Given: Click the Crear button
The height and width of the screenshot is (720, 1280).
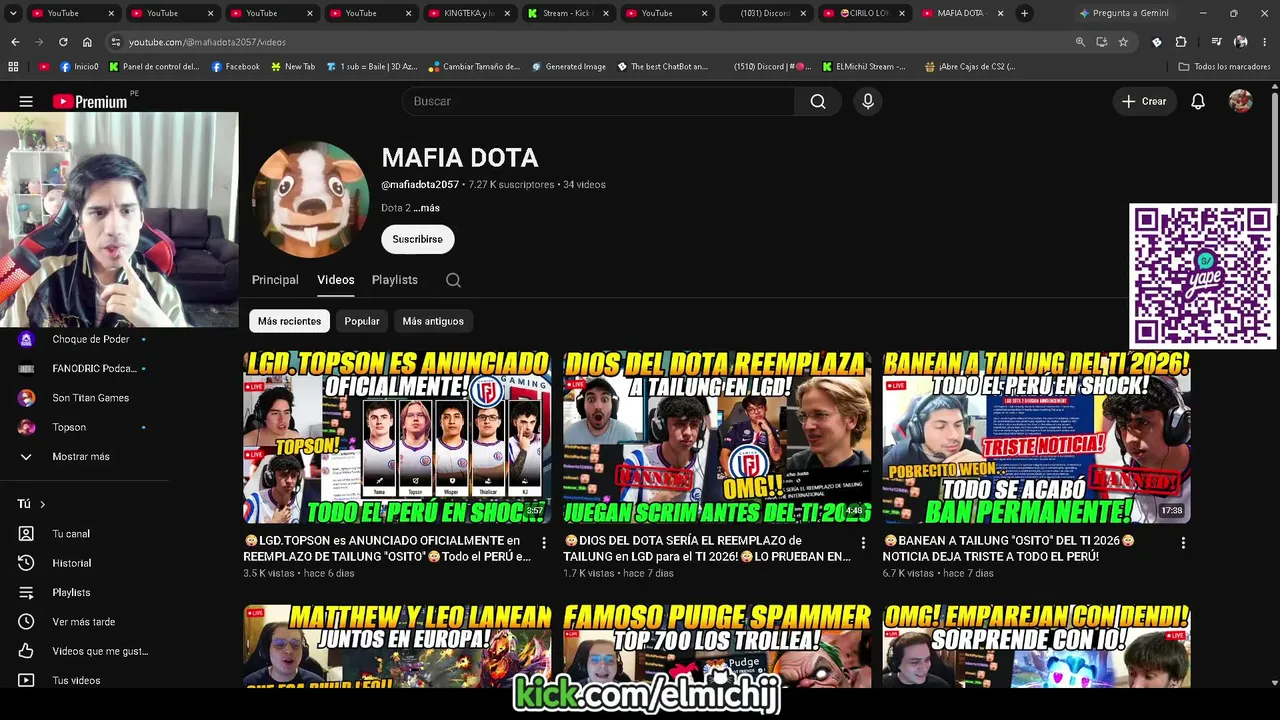Looking at the screenshot, I should [1144, 101].
